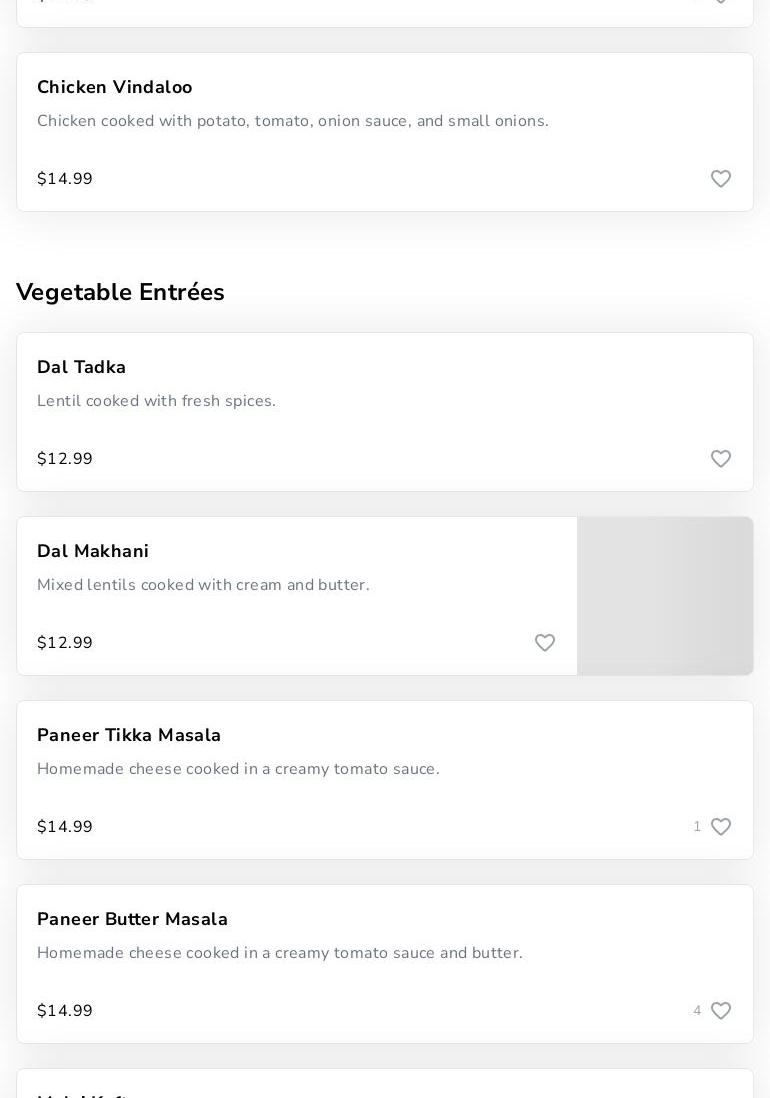Image resolution: width=770 pixels, height=1098 pixels.
Task: Favorite the Chicken Vindaloo dish with heart icon
Action: pyautogui.click(x=721, y=179)
